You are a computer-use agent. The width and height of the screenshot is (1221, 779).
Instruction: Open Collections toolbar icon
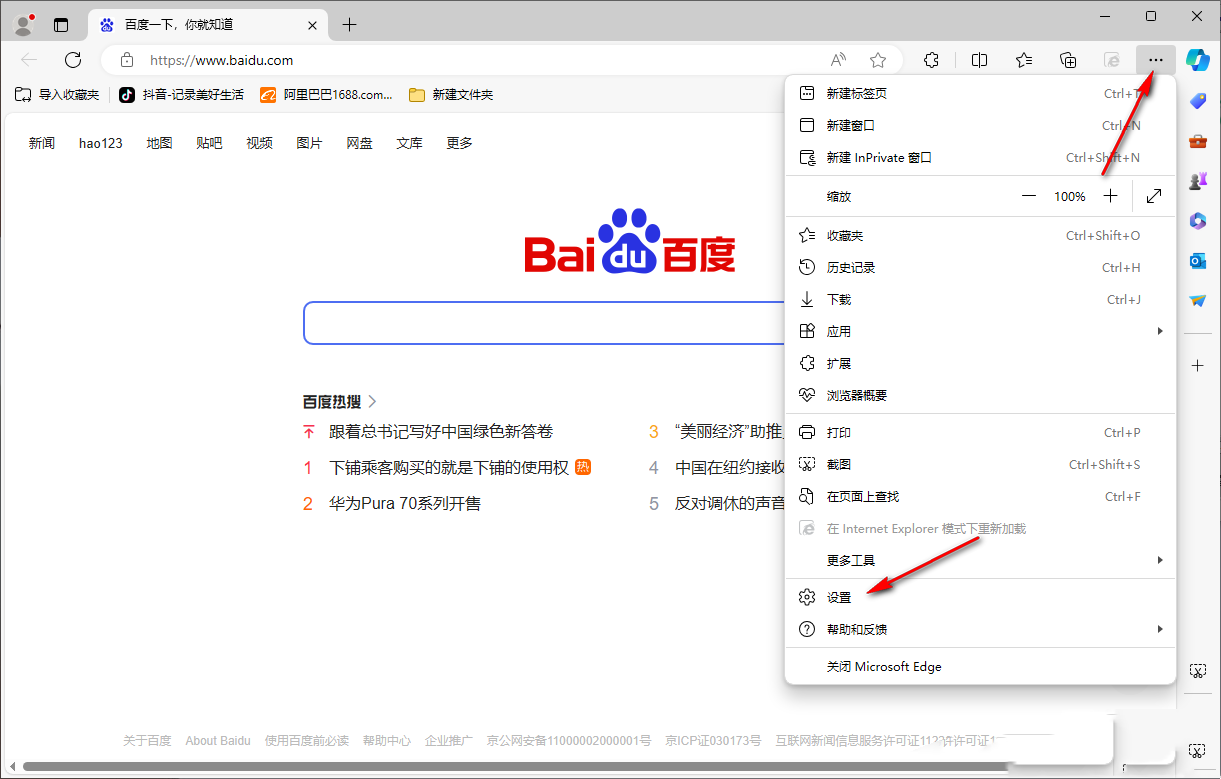click(x=1068, y=60)
